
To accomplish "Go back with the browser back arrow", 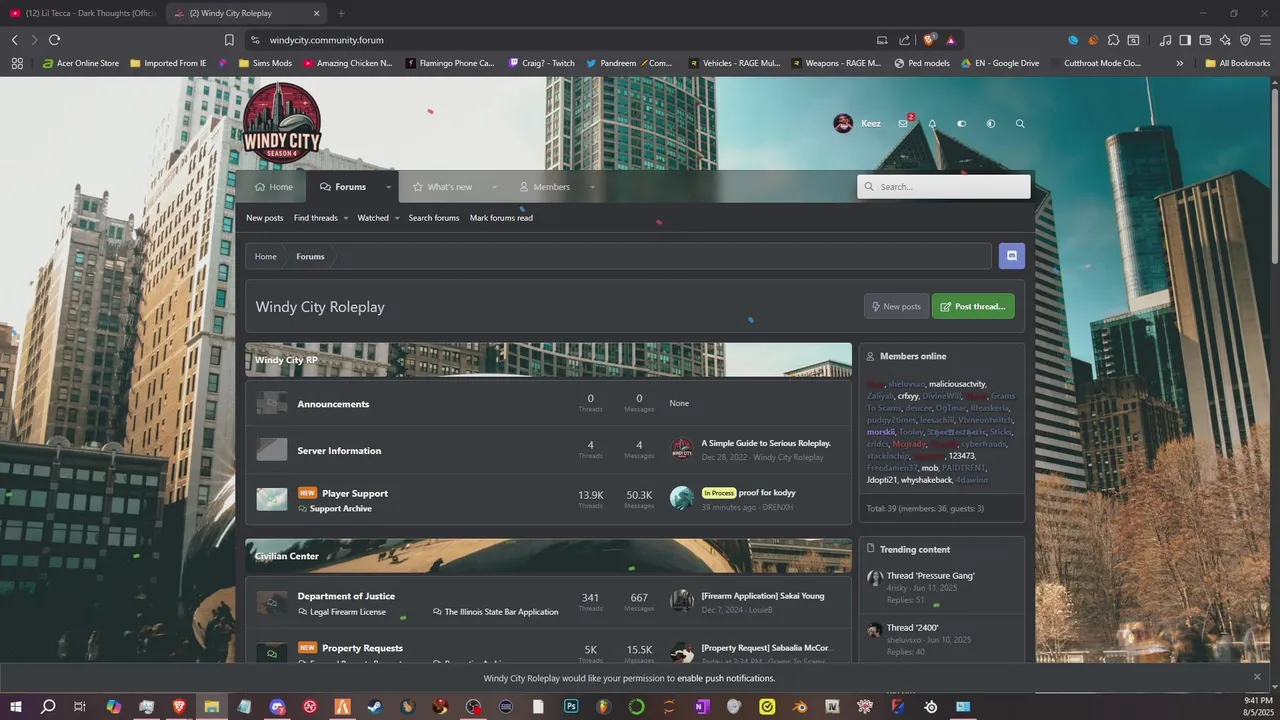I will [x=14, y=40].
